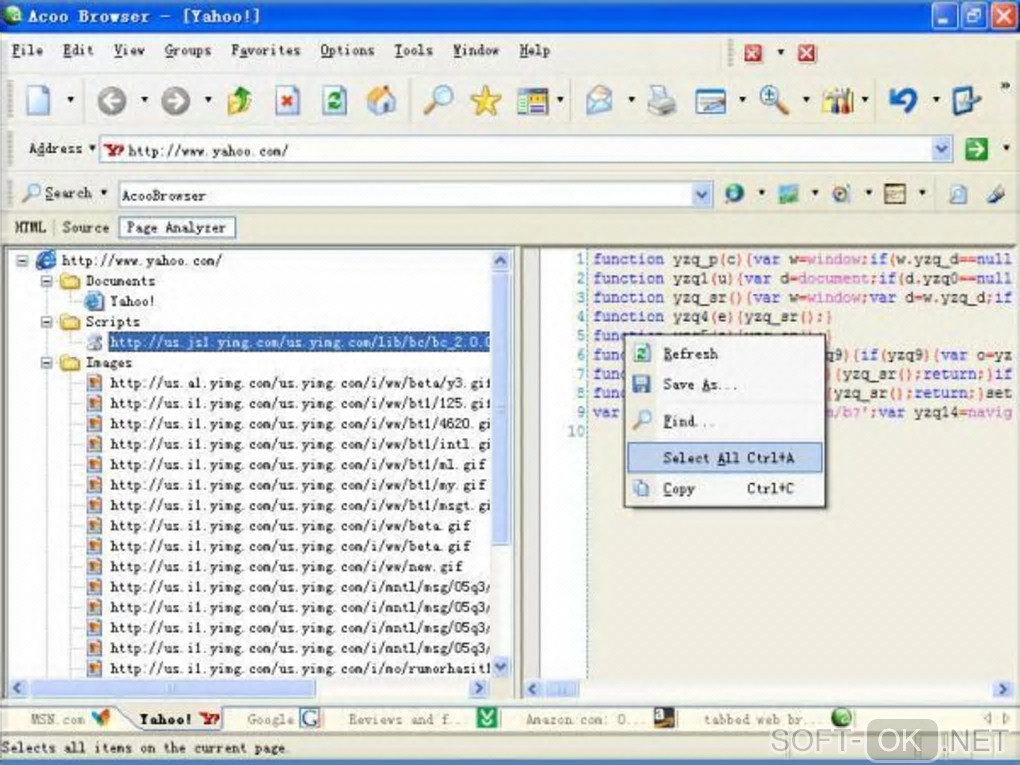Select the Yahoo! document tree item
Screen dimensions: 1020x765
point(131,301)
